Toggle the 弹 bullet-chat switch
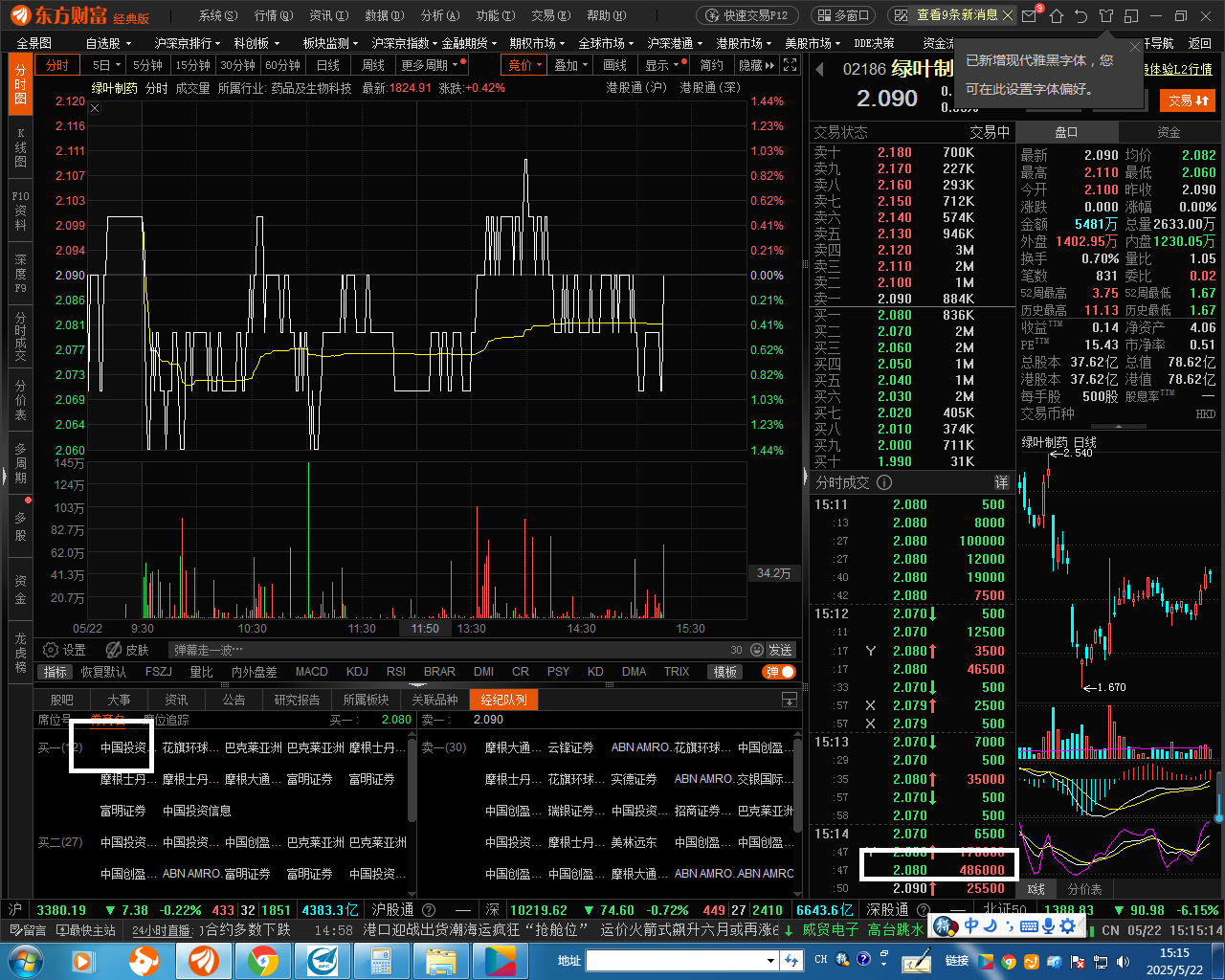Image resolution: width=1225 pixels, height=980 pixels. [780, 672]
